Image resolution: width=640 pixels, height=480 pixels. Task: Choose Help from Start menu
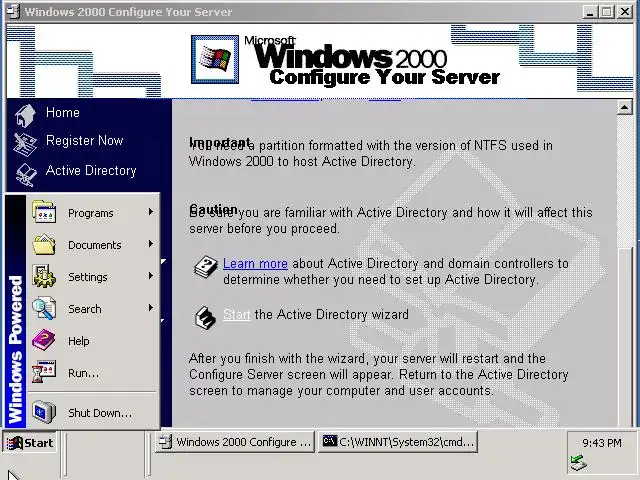[93, 341]
